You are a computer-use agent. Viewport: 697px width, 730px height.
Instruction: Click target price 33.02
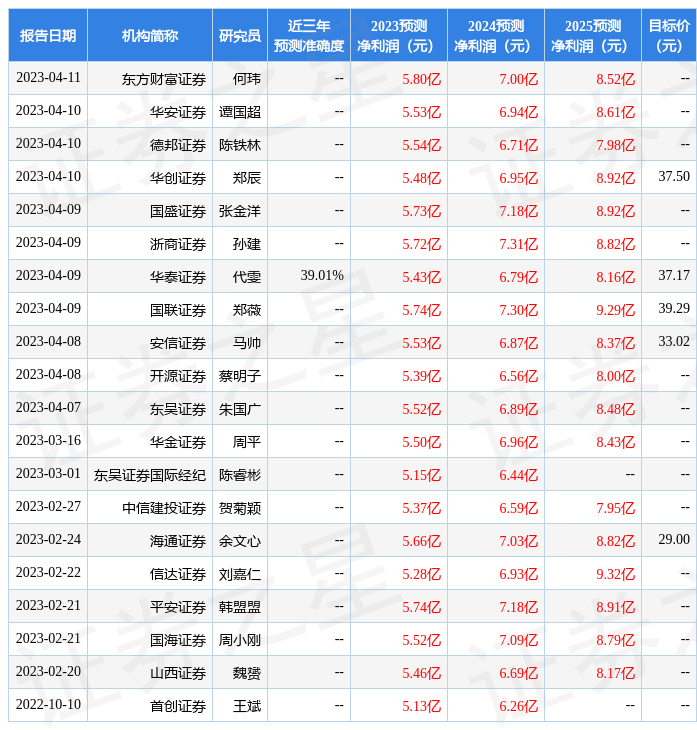pyautogui.click(x=674, y=341)
